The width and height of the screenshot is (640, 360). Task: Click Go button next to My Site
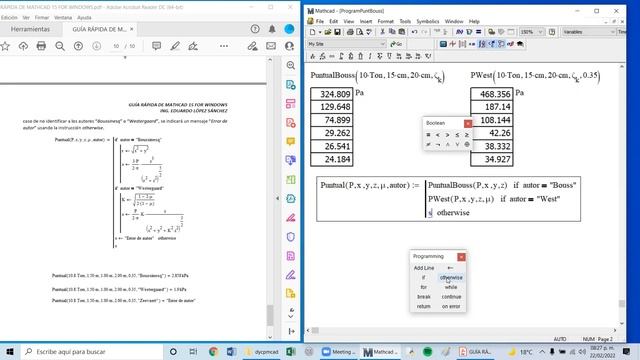[396, 44]
